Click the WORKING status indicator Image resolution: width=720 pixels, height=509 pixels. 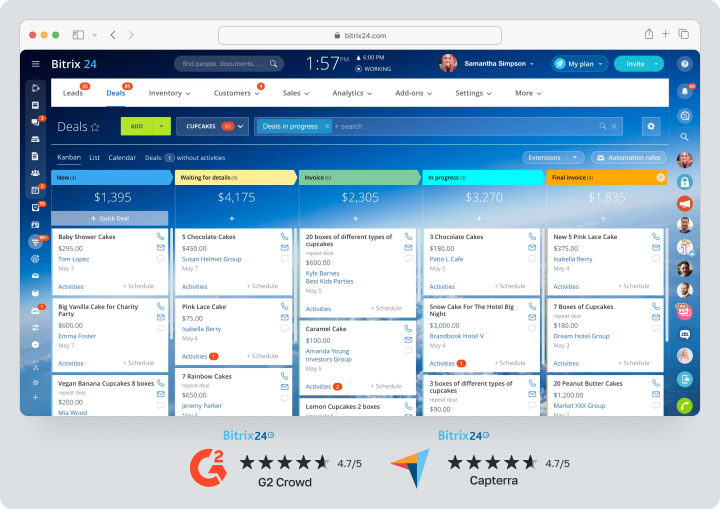pyautogui.click(x=373, y=69)
